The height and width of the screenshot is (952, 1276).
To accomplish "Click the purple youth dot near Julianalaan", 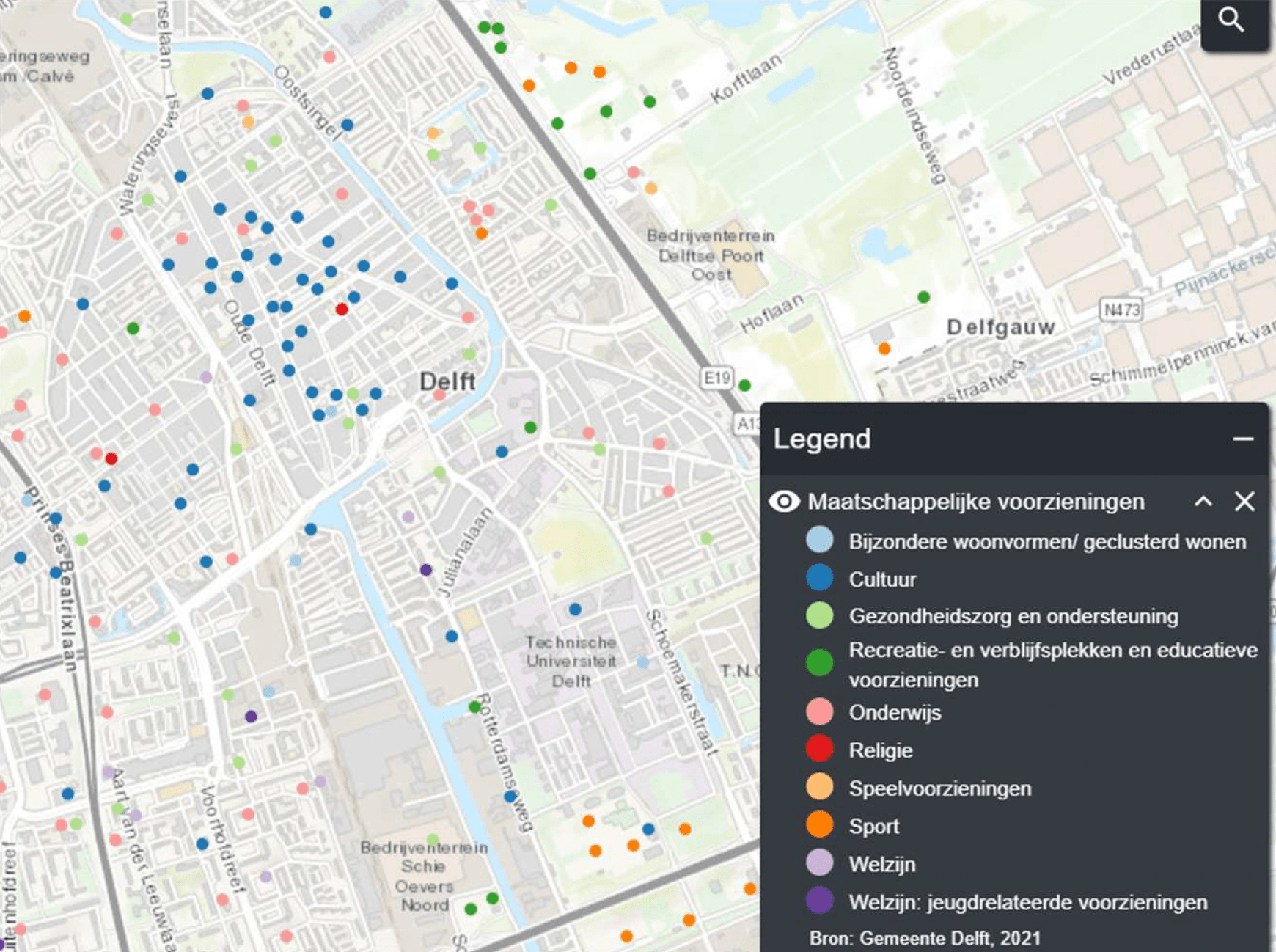I will tap(426, 570).
